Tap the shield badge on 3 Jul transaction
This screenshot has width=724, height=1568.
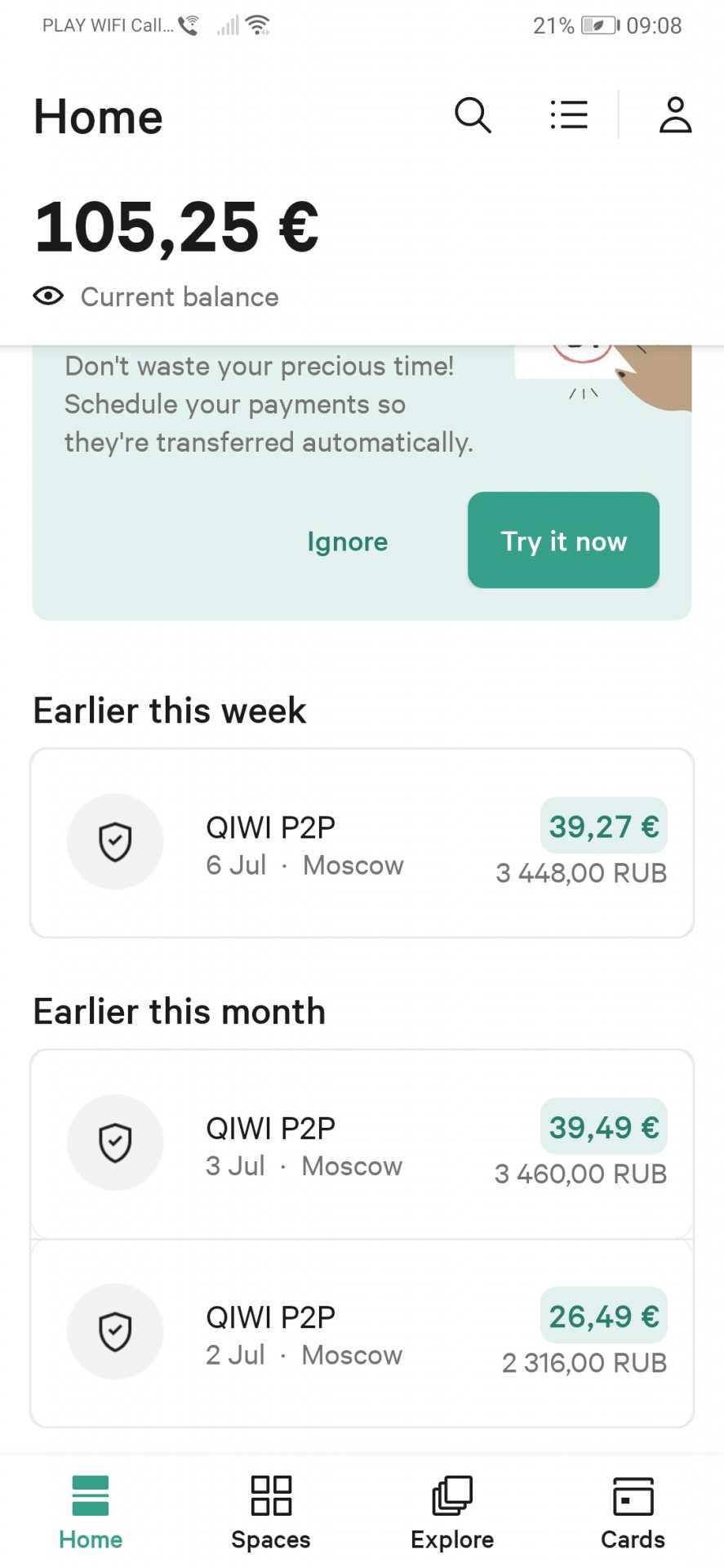tap(115, 1143)
